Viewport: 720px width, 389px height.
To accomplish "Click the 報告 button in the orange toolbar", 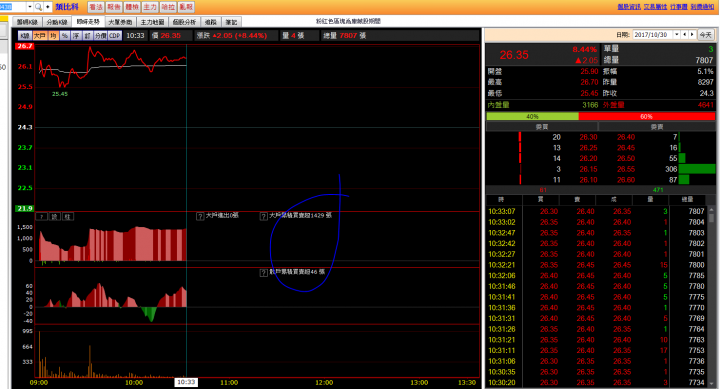I will coord(114,7).
